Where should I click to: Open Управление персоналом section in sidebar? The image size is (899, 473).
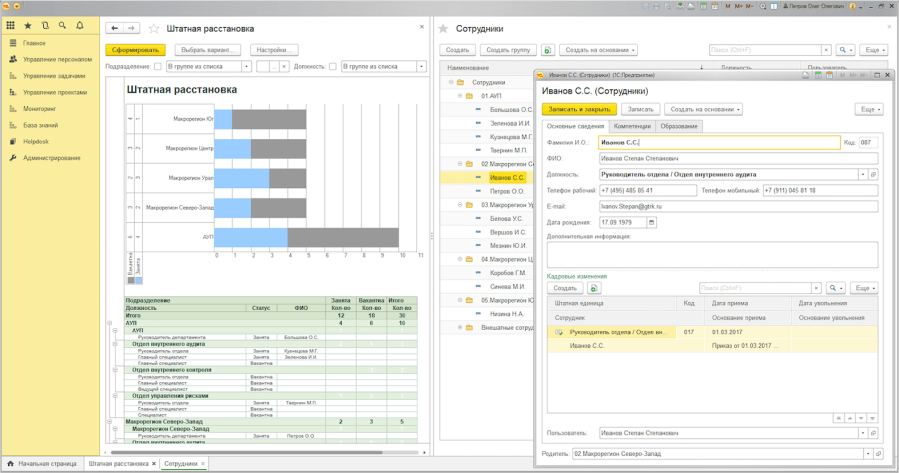point(57,59)
